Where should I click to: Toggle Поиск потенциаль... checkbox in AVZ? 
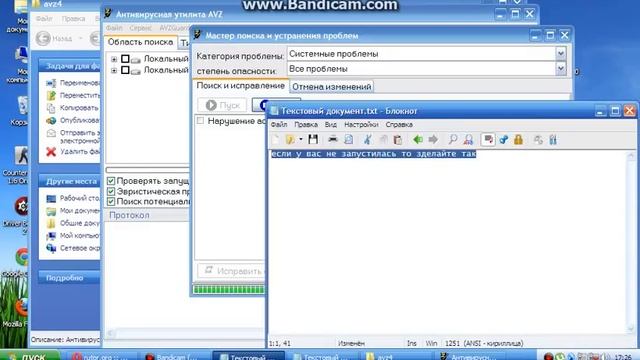click(111, 202)
